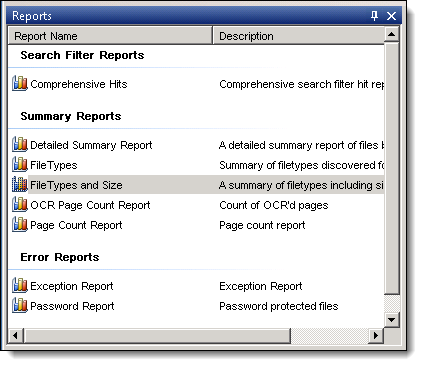Click the FileTypes report chart icon
Image resolution: width=422 pixels, height=366 pixels.
(x=20, y=164)
